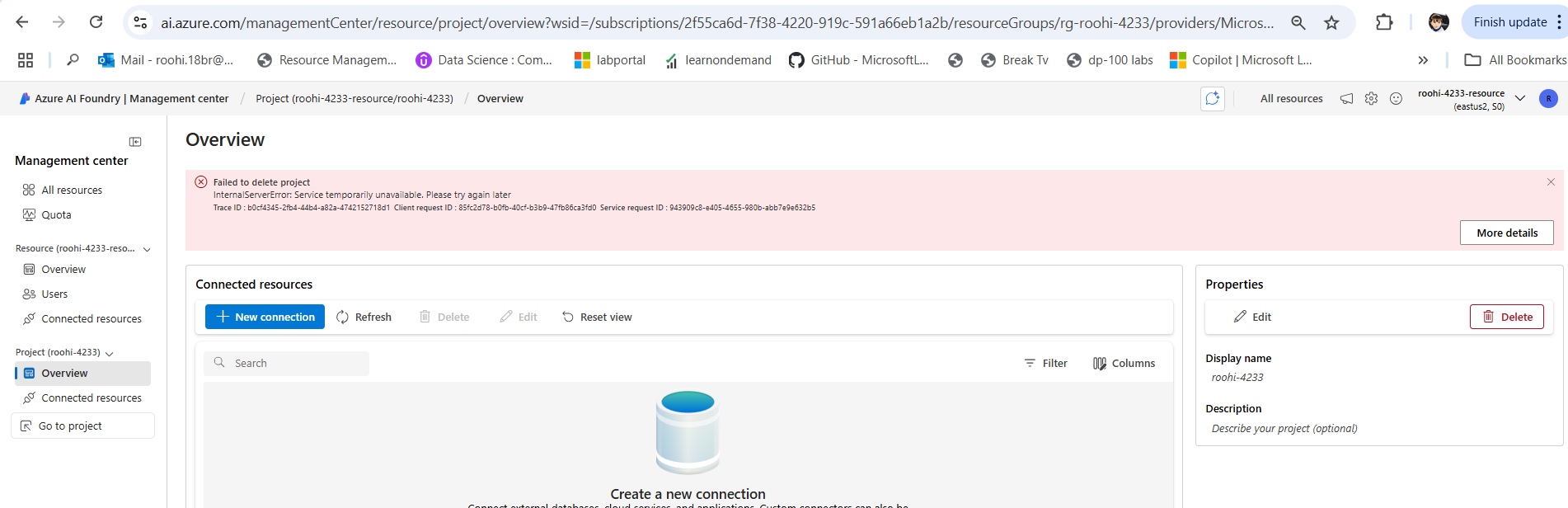Open the apps grid in bookmarks bar
1568x508 pixels.
click(26, 60)
